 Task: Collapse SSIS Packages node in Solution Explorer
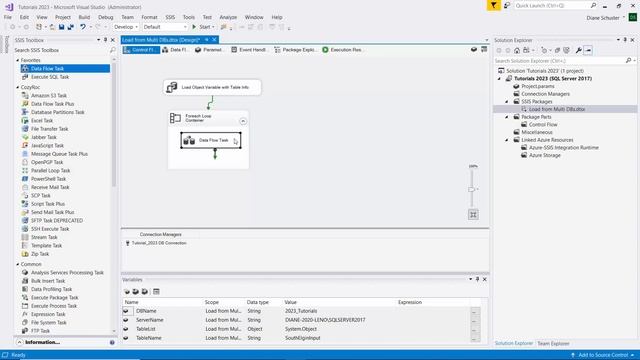507,102
